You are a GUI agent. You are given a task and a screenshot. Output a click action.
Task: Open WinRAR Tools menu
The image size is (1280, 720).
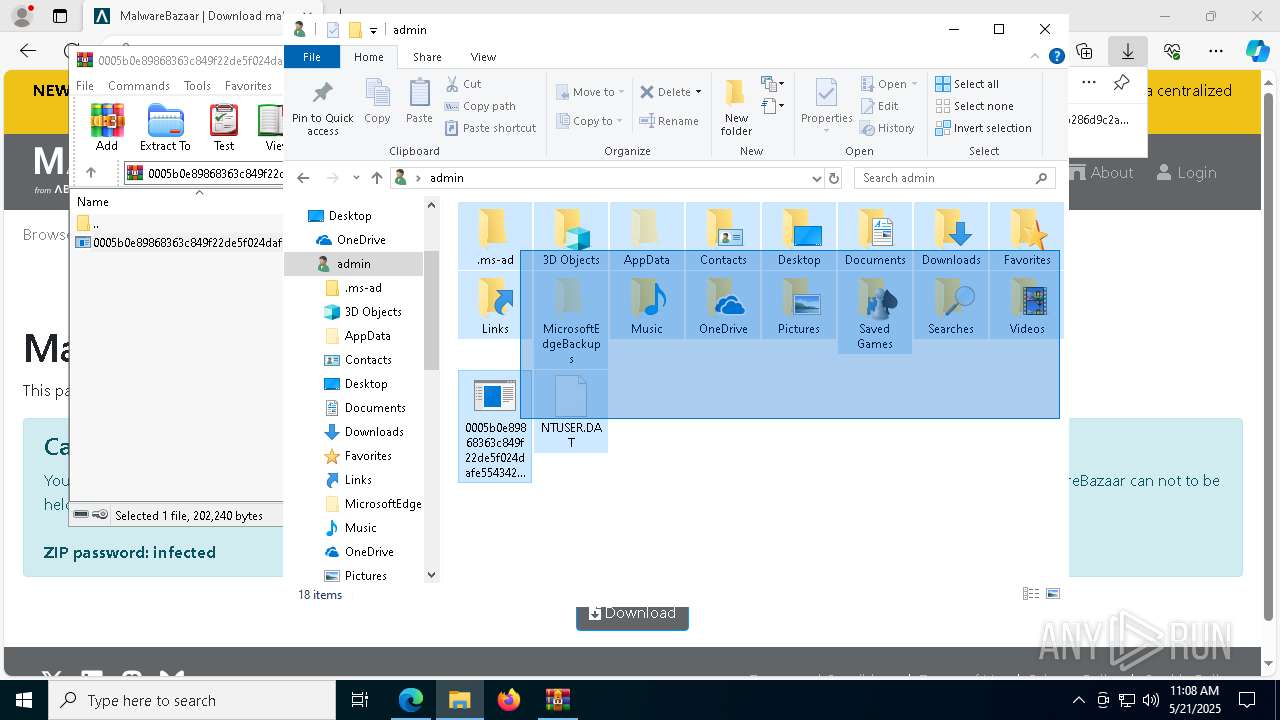tap(197, 86)
